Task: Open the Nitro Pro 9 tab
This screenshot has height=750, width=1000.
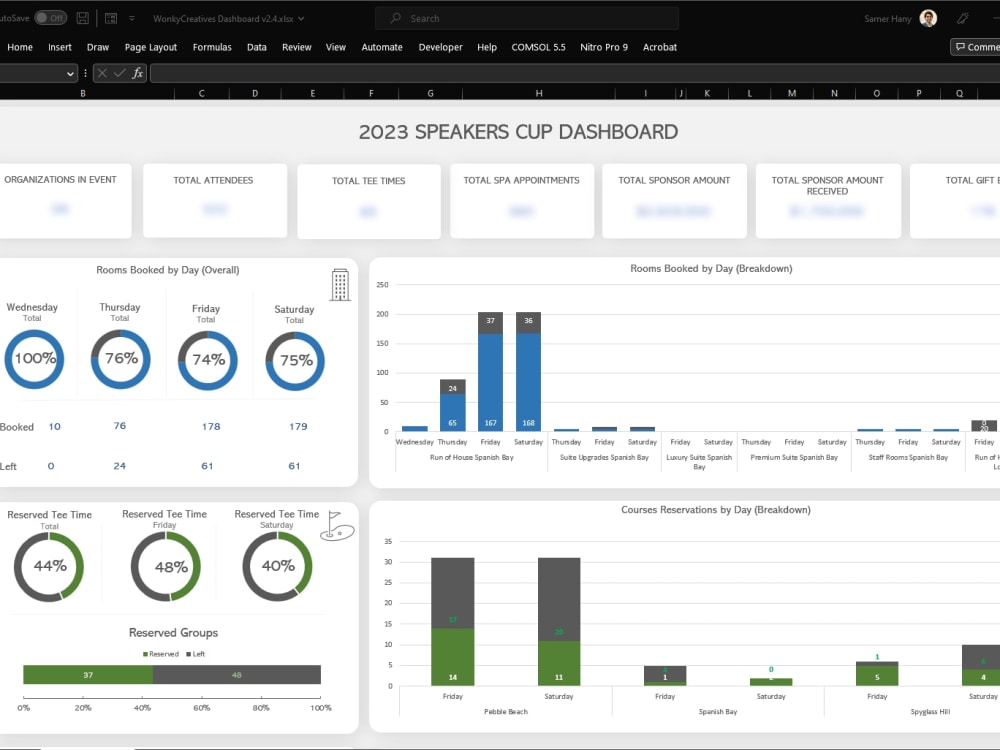Action: click(x=604, y=47)
